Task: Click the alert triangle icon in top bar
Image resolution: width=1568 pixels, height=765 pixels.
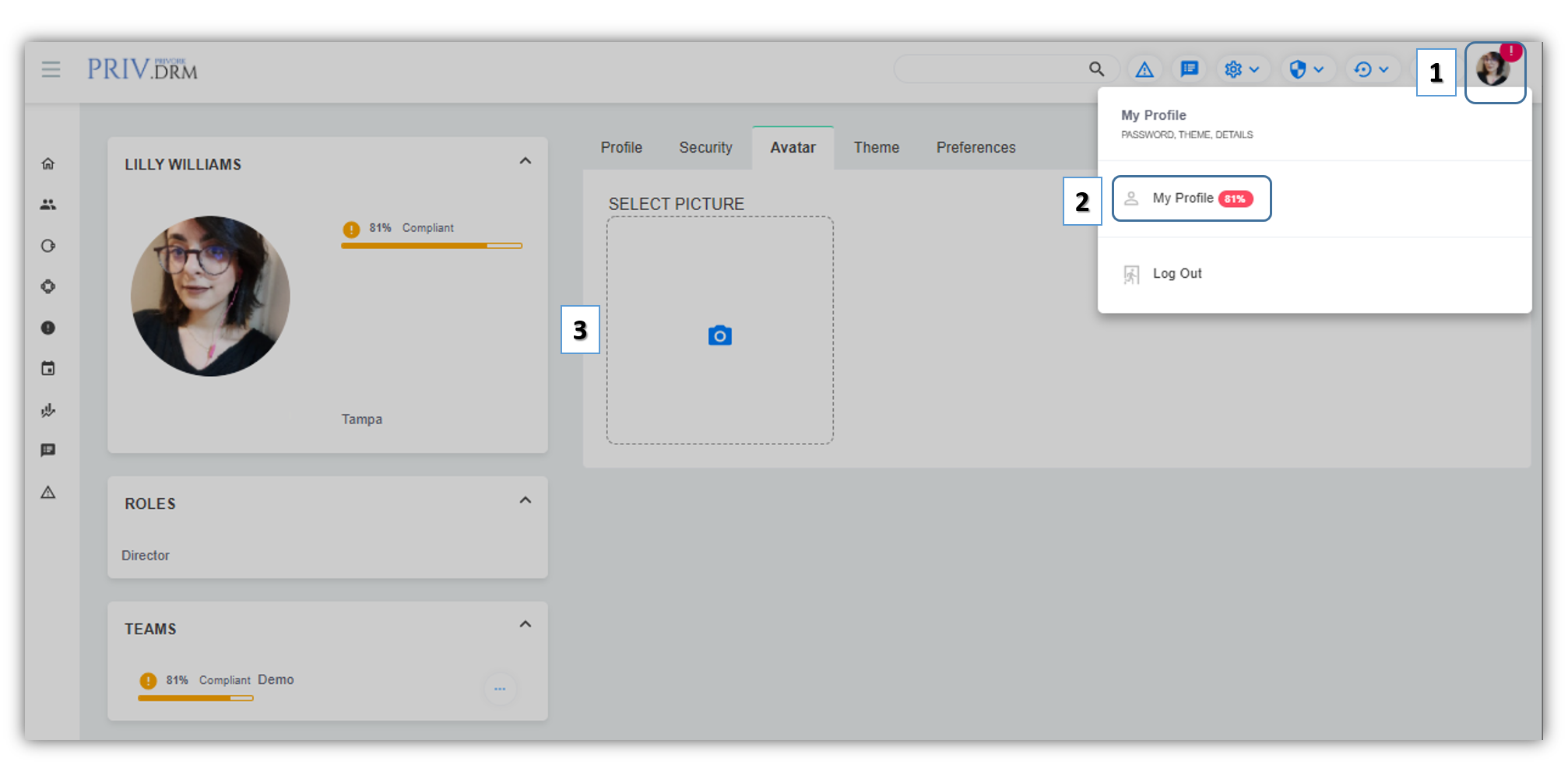Action: (1144, 70)
